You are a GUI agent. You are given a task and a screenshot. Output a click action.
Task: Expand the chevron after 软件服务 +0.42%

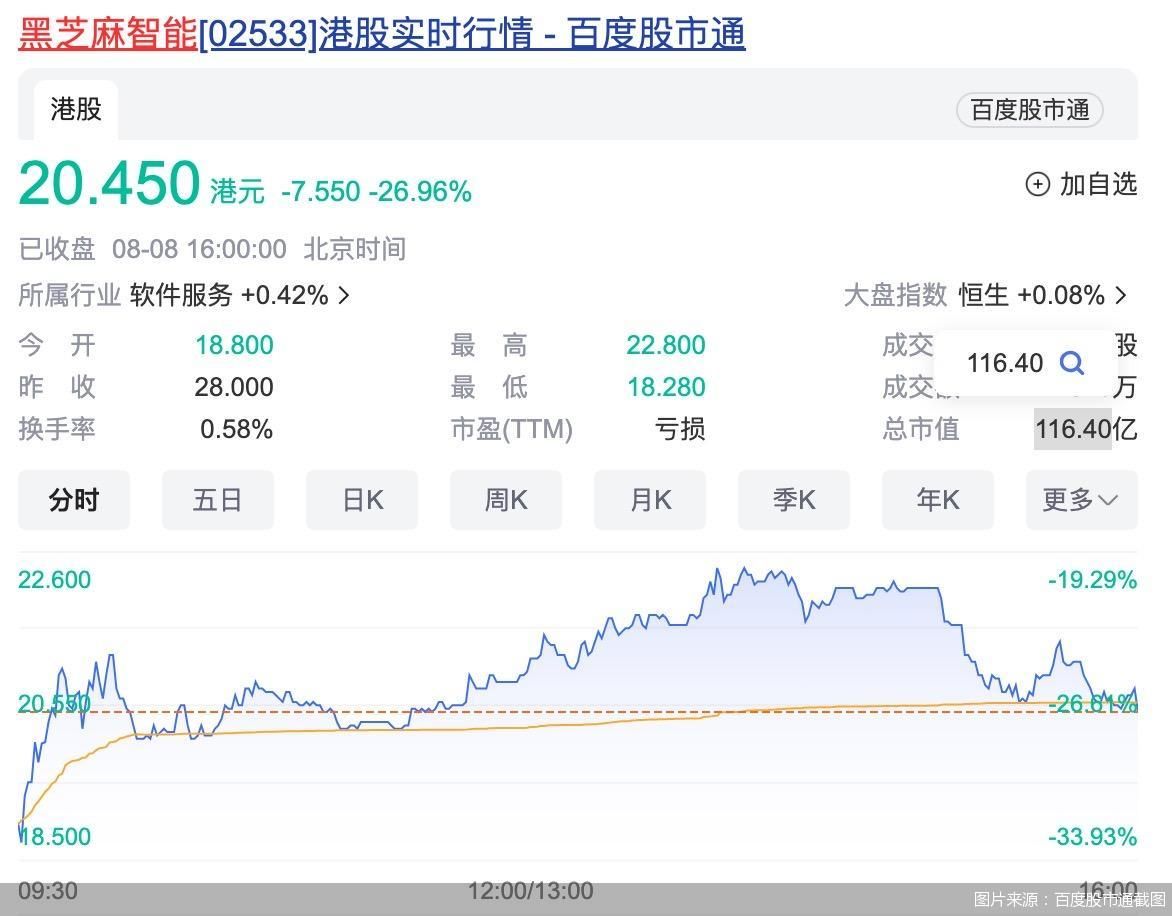[344, 295]
